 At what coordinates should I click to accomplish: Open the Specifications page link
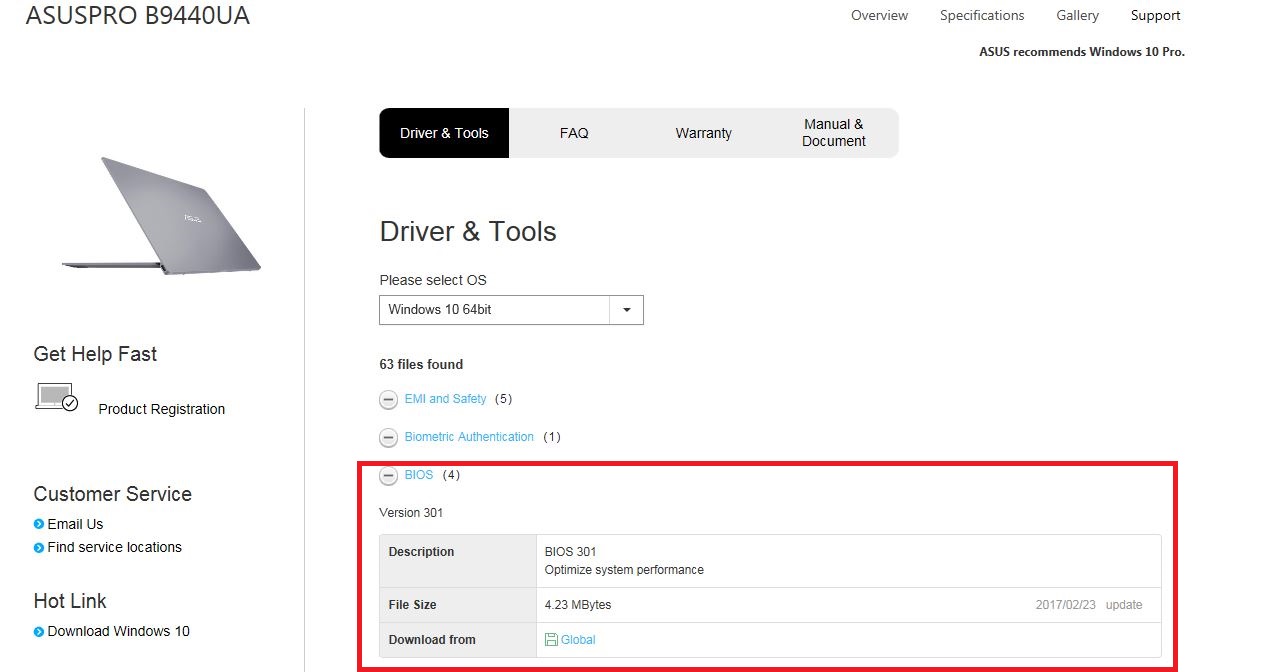(x=982, y=15)
